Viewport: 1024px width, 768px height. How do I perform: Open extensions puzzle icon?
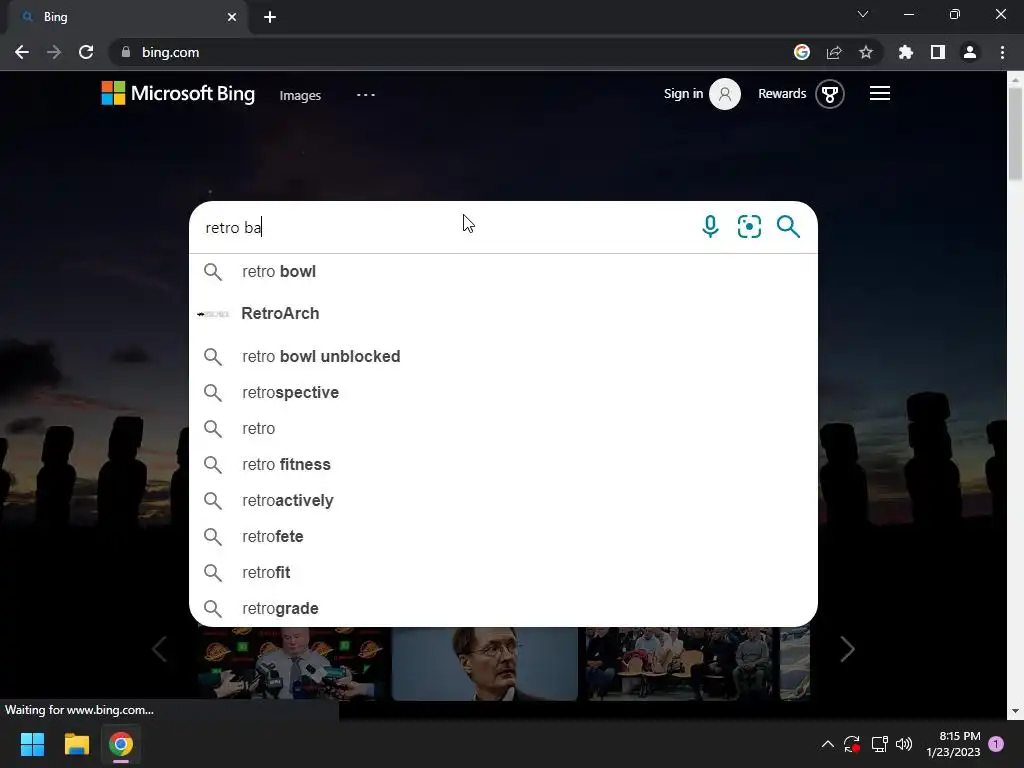tap(906, 52)
